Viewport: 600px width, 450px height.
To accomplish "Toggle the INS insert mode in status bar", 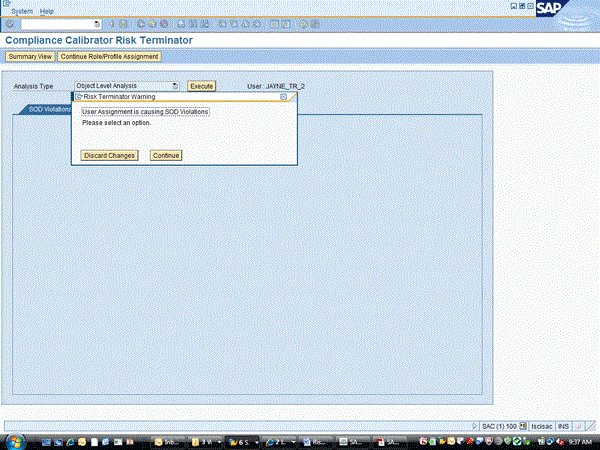I will [x=564, y=425].
